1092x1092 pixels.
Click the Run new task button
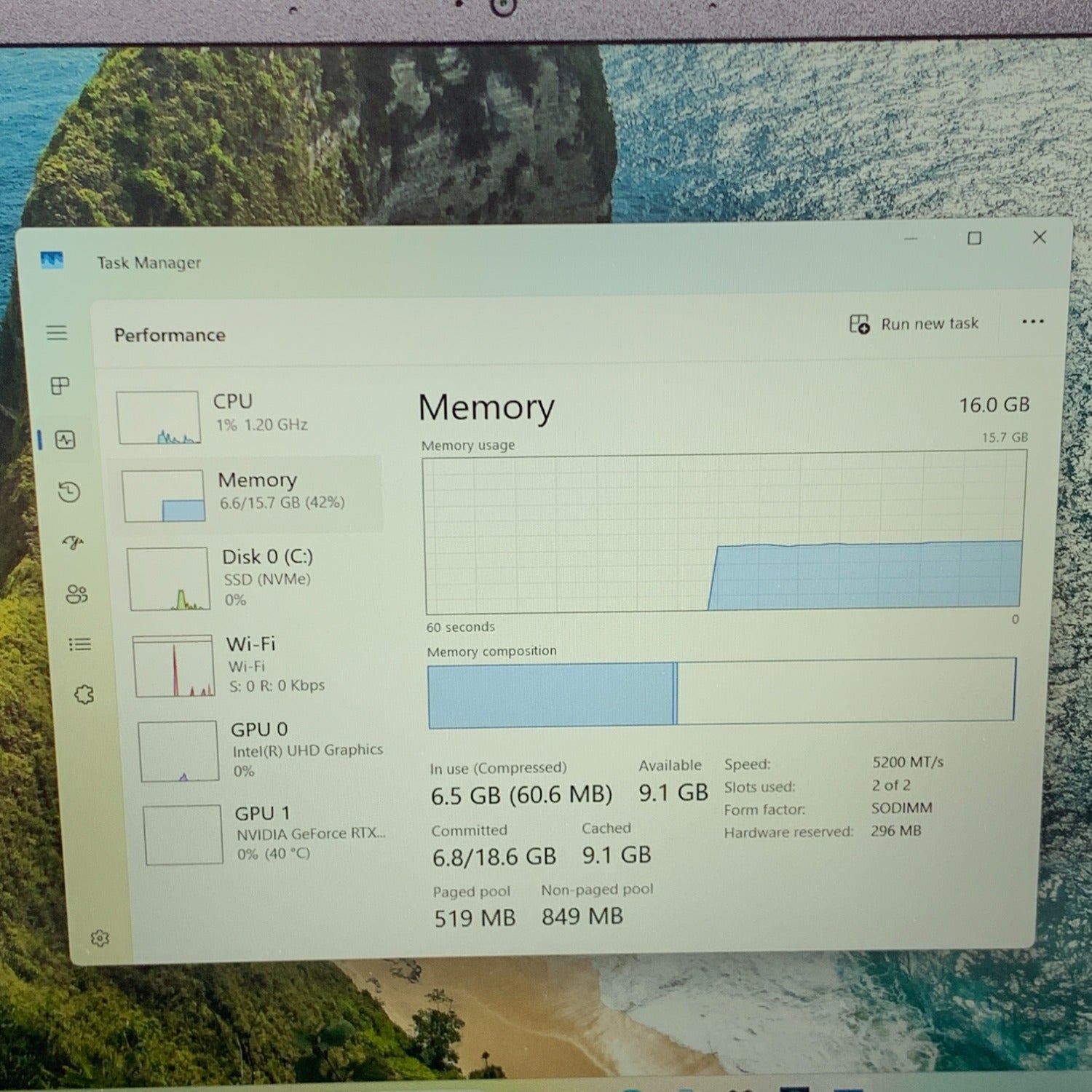point(914,324)
